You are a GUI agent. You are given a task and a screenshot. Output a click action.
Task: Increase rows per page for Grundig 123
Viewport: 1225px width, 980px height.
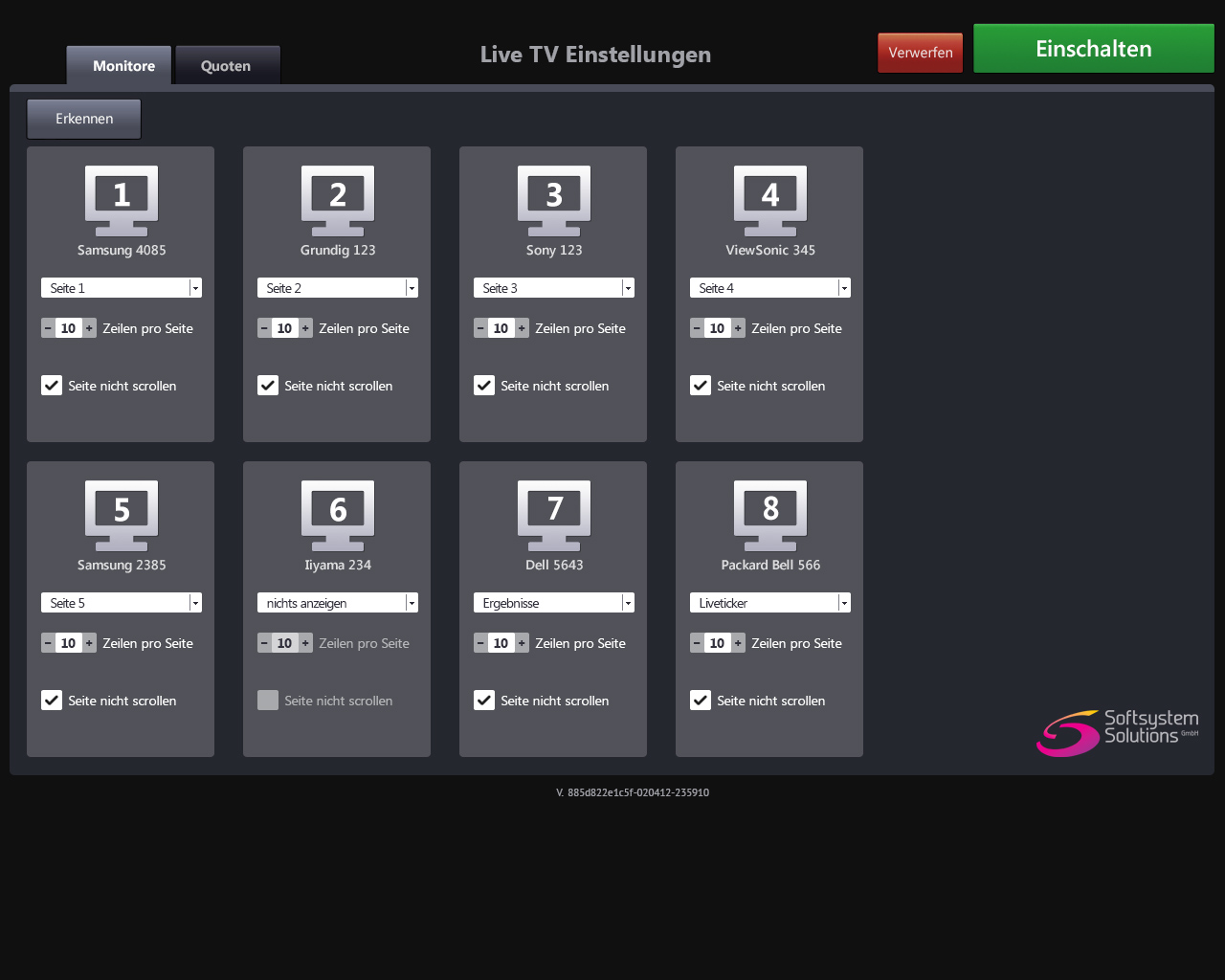click(x=306, y=328)
